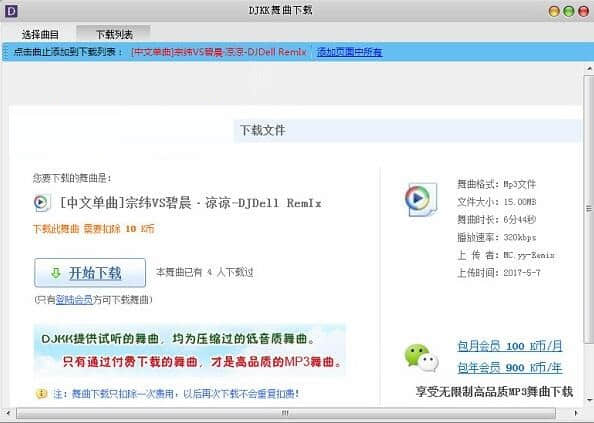Maximize the window with the green button
594x423 pixels.
point(569,11)
